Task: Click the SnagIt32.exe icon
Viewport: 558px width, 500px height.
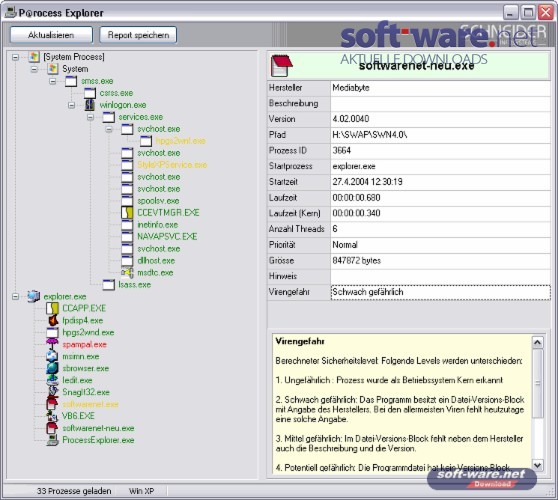Action: point(52,392)
